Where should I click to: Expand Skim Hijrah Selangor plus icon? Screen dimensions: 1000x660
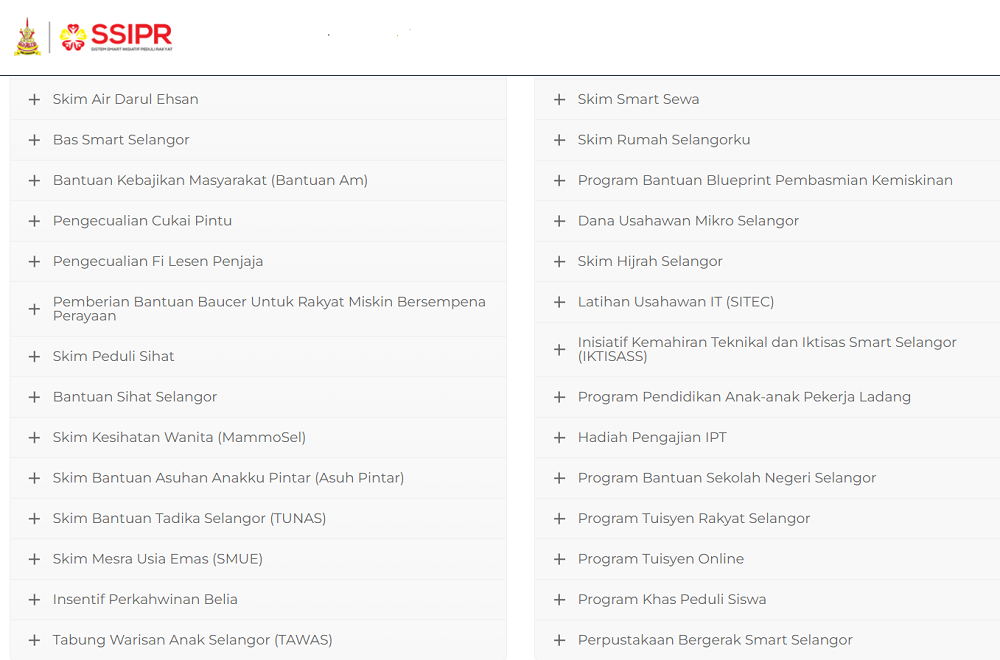pos(559,261)
